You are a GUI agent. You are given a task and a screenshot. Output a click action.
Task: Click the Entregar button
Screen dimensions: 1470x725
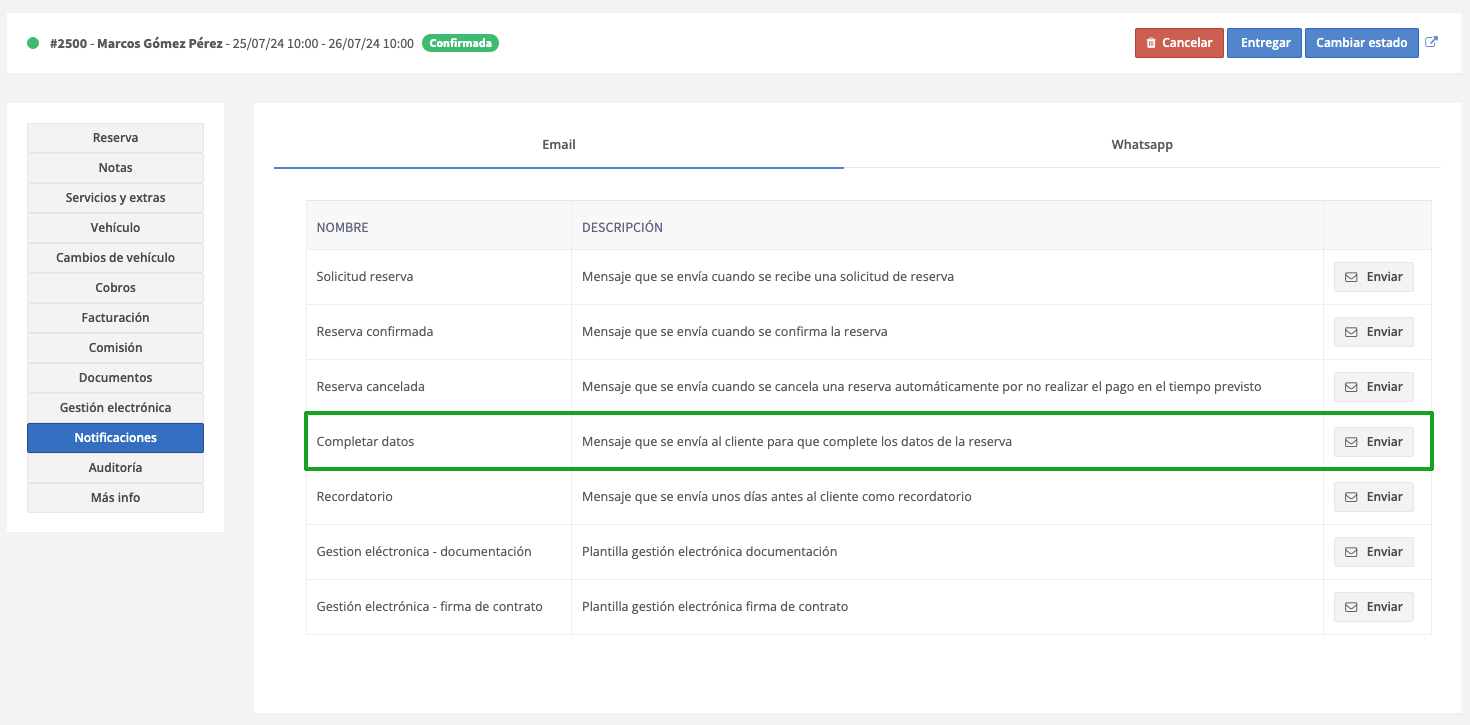coord(1265,43)
